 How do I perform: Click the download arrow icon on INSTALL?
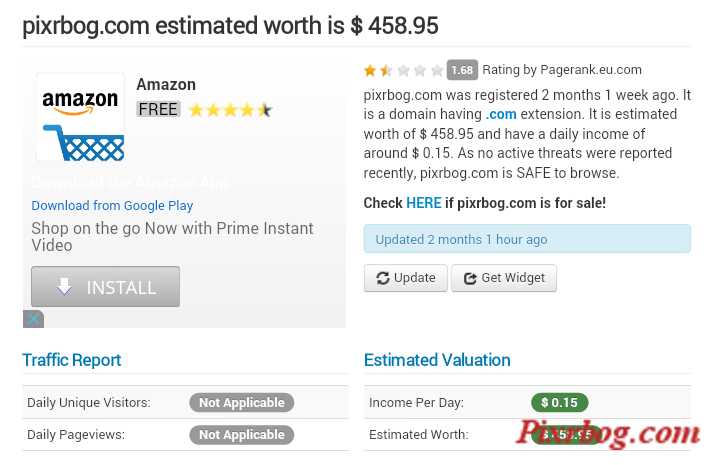(x=64, y=286)
